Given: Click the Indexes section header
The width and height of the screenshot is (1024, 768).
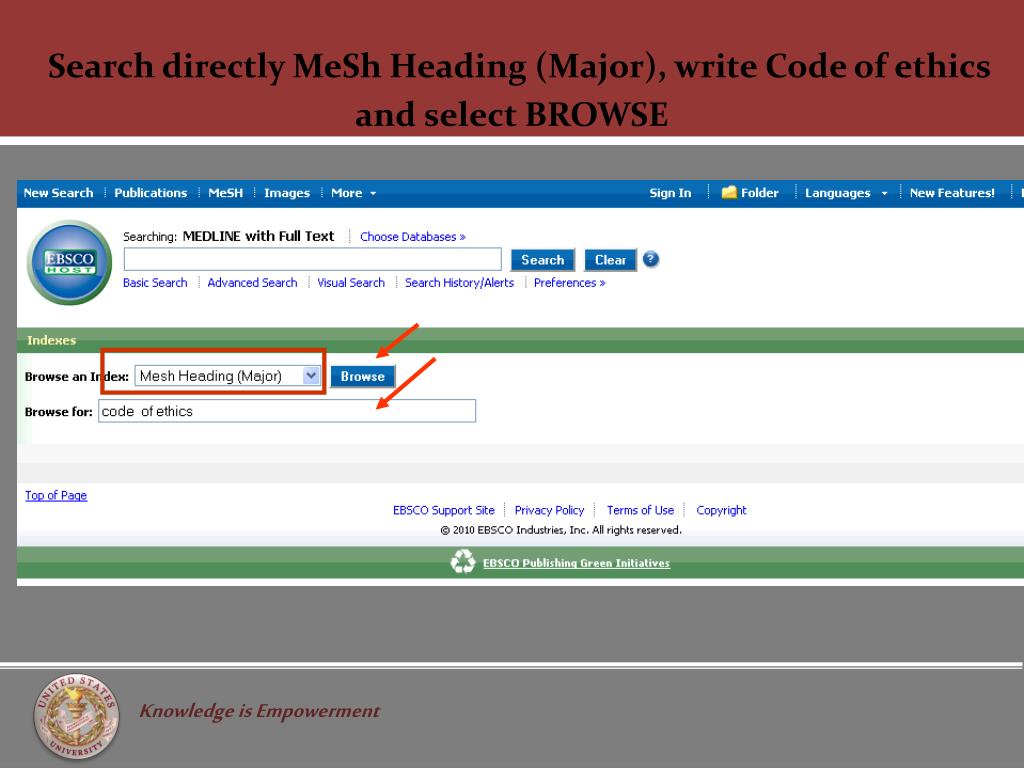Looking at the screenshot, I should pyautogui.click(x=52, y=340).
